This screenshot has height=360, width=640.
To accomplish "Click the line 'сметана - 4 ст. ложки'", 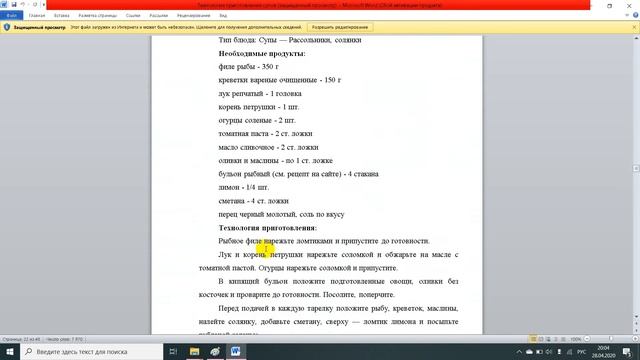I will point(253,201).
